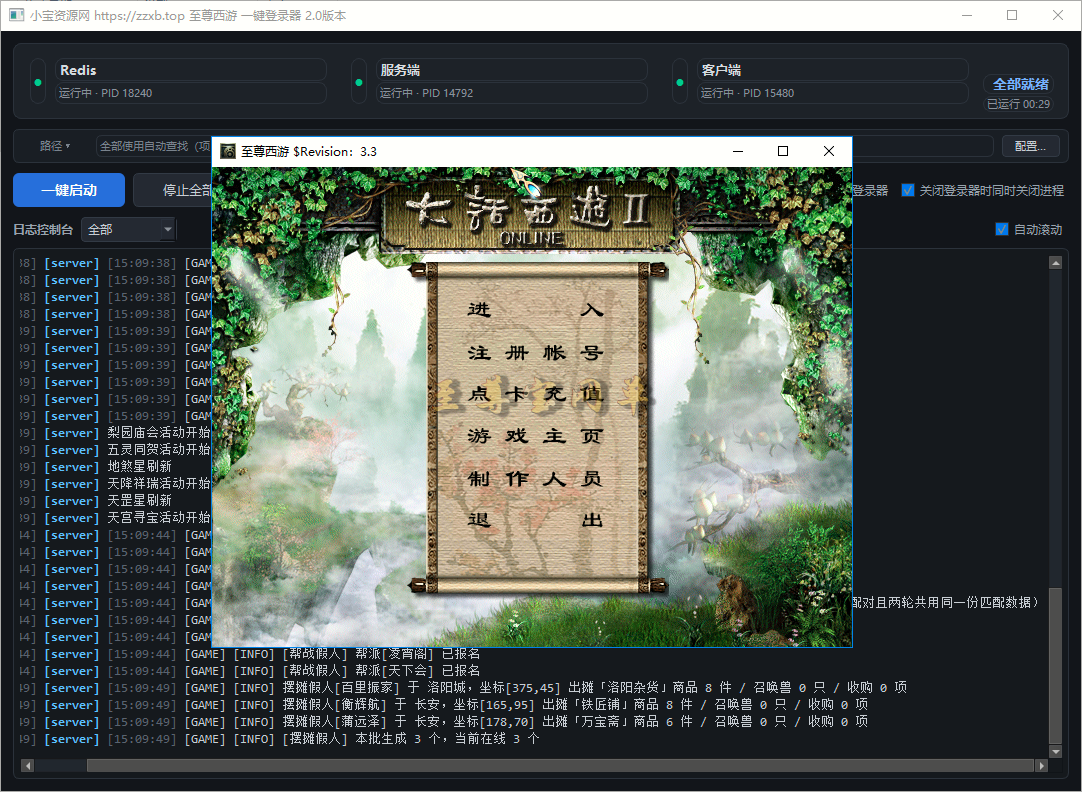
Task: Choose 点卡充值 on the game menu
Action: click(535, 394)
